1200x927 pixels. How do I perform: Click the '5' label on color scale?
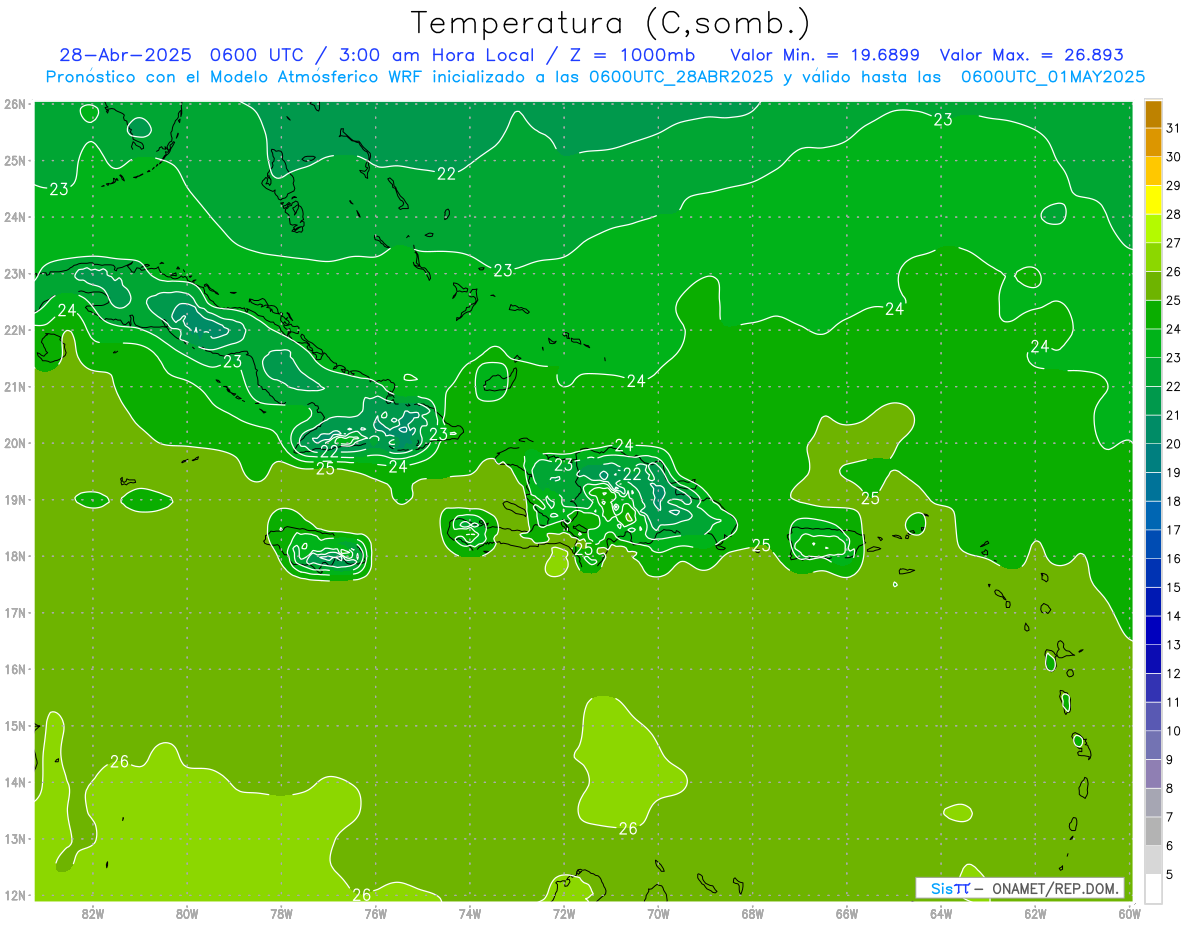tap(1169, 874)
